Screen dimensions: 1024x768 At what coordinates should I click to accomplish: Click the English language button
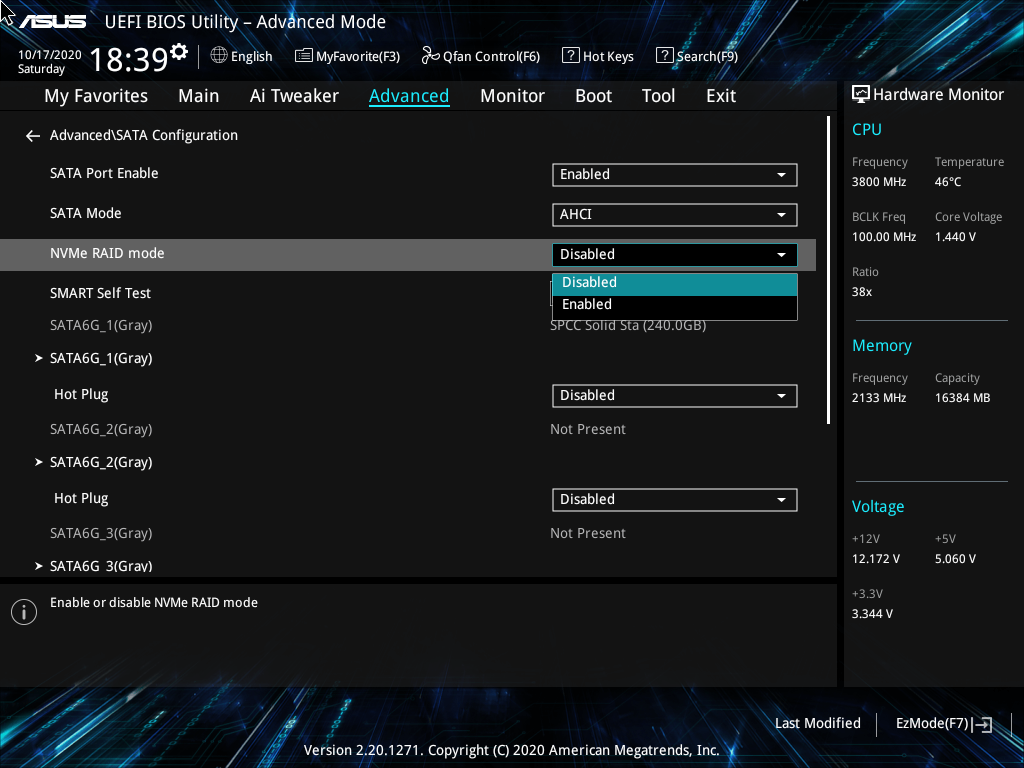242,56
